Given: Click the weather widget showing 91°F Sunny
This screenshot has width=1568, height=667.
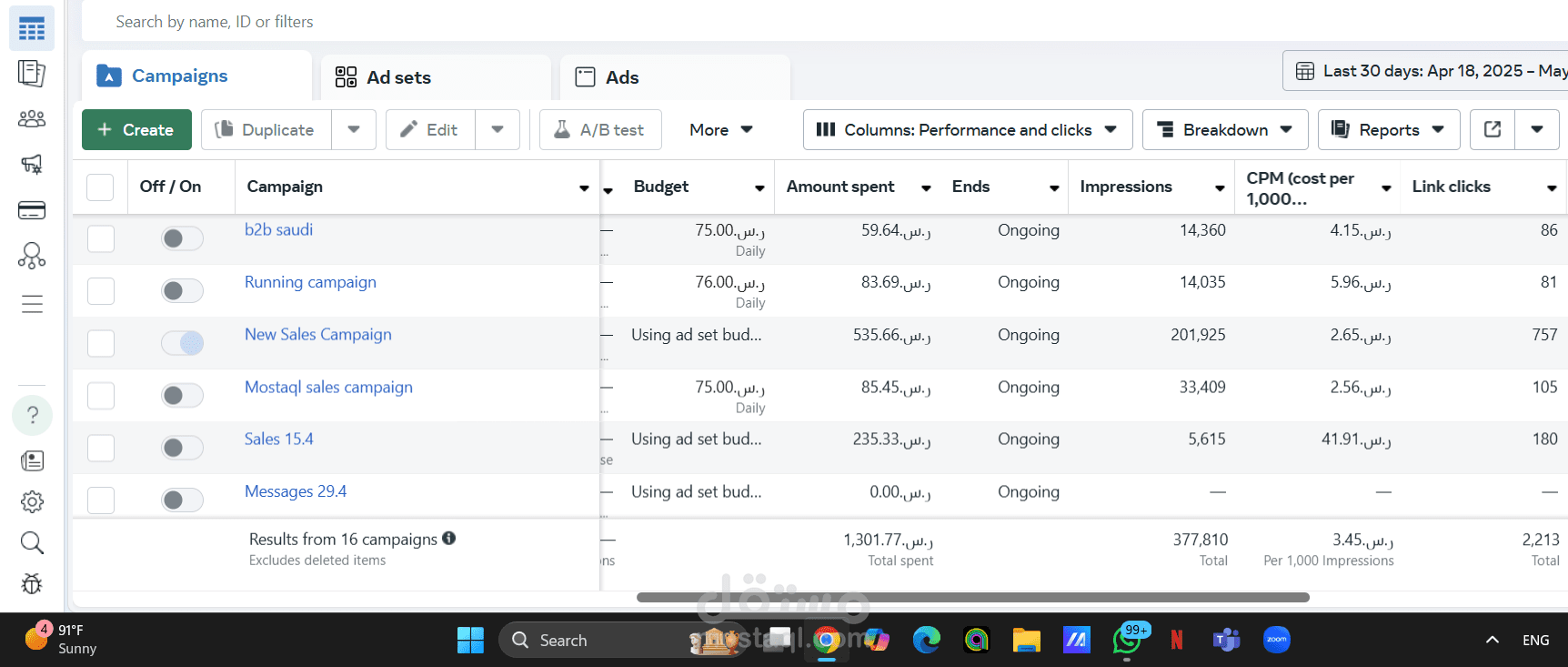Looking at the screenshot, I should [x=61, y=639].
